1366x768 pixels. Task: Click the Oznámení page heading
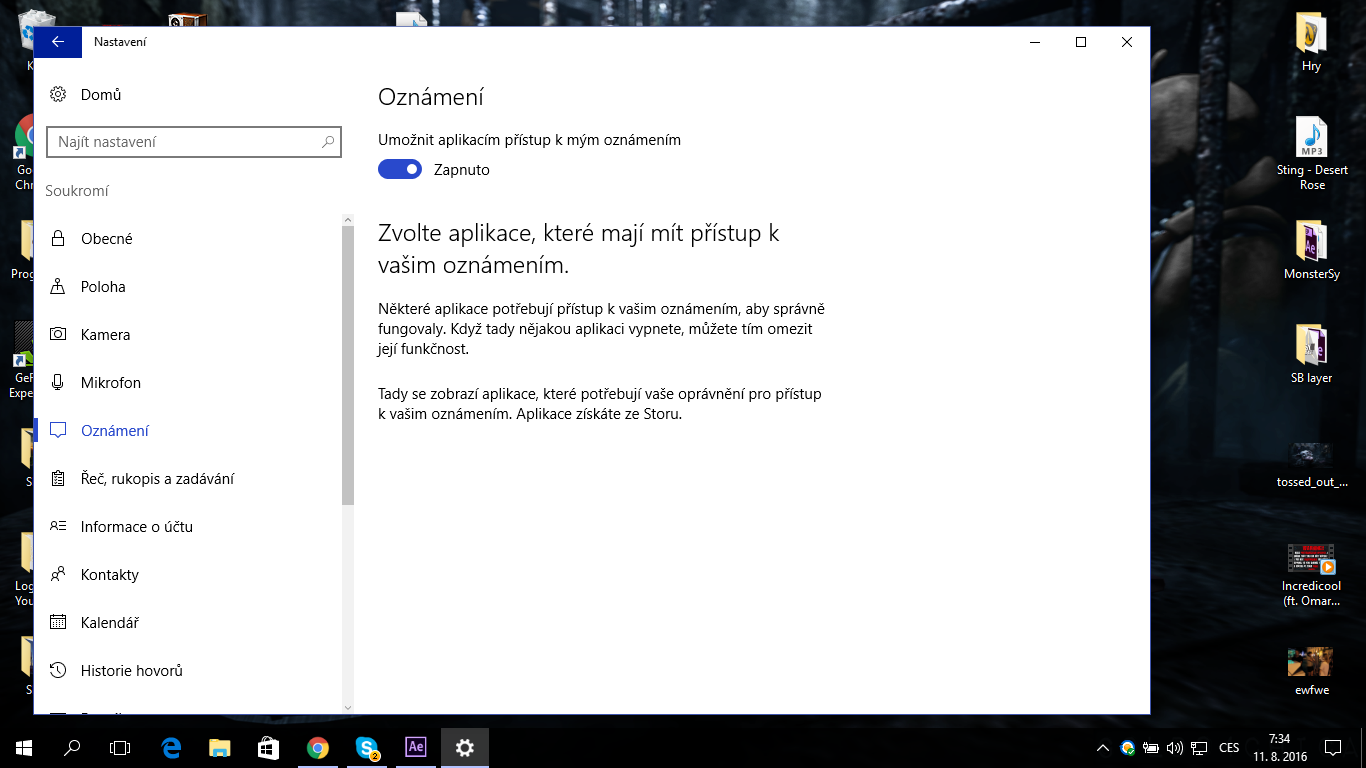point(431,97)
